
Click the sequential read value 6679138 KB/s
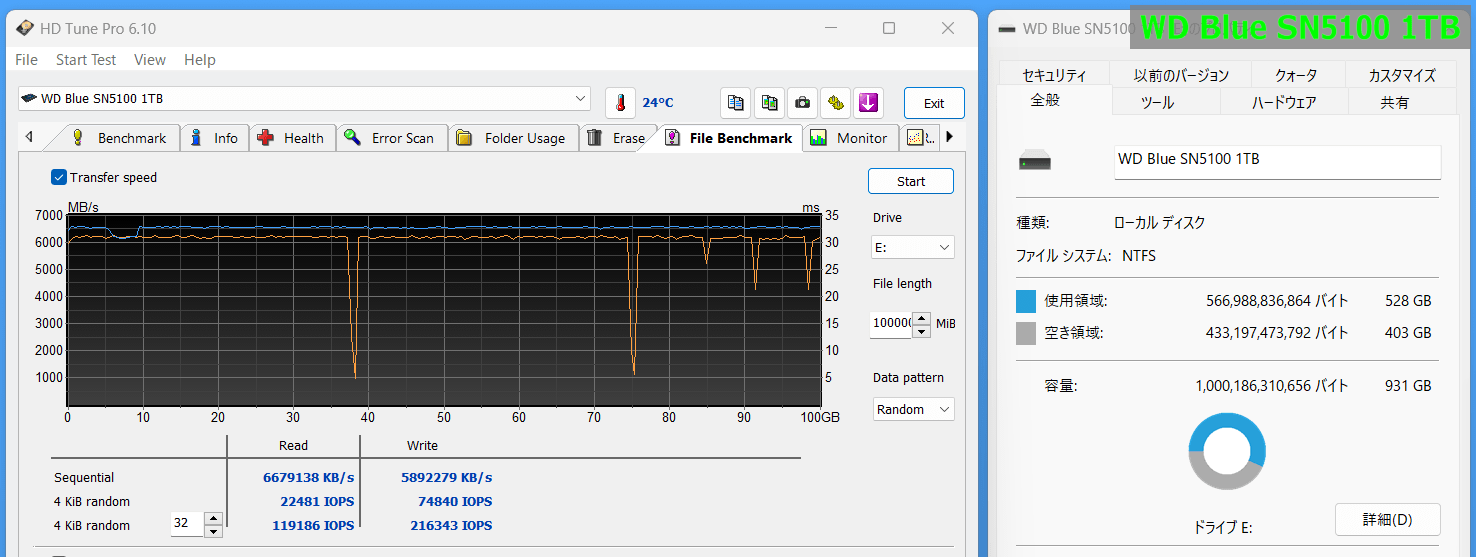(x=309, y=478)
